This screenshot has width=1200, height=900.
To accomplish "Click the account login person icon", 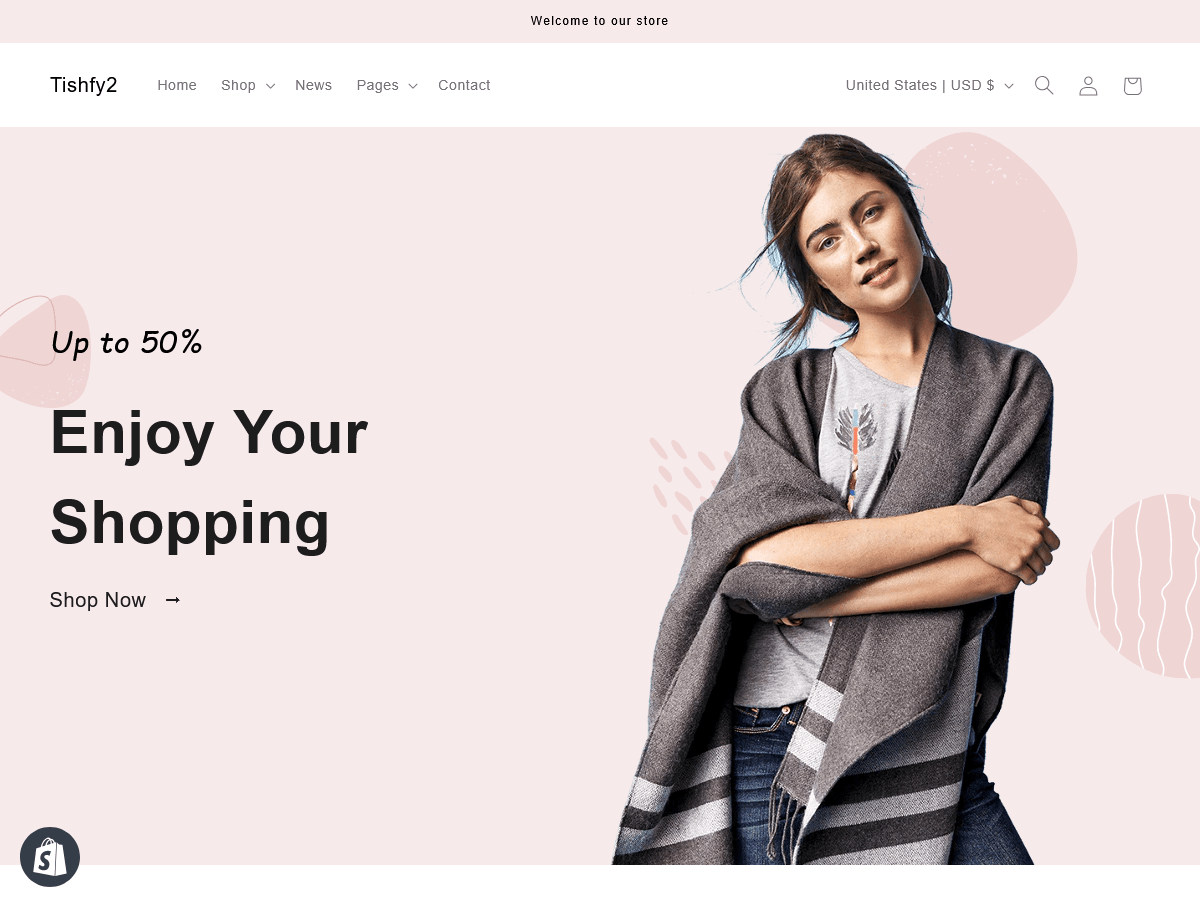I will click(1088, 85).
